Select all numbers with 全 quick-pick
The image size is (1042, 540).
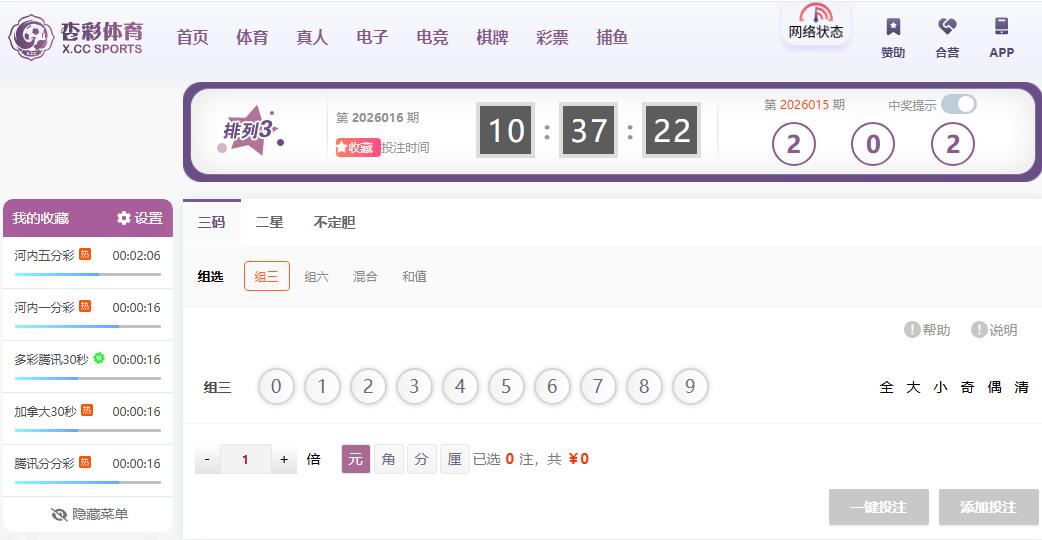pos(886,387)
